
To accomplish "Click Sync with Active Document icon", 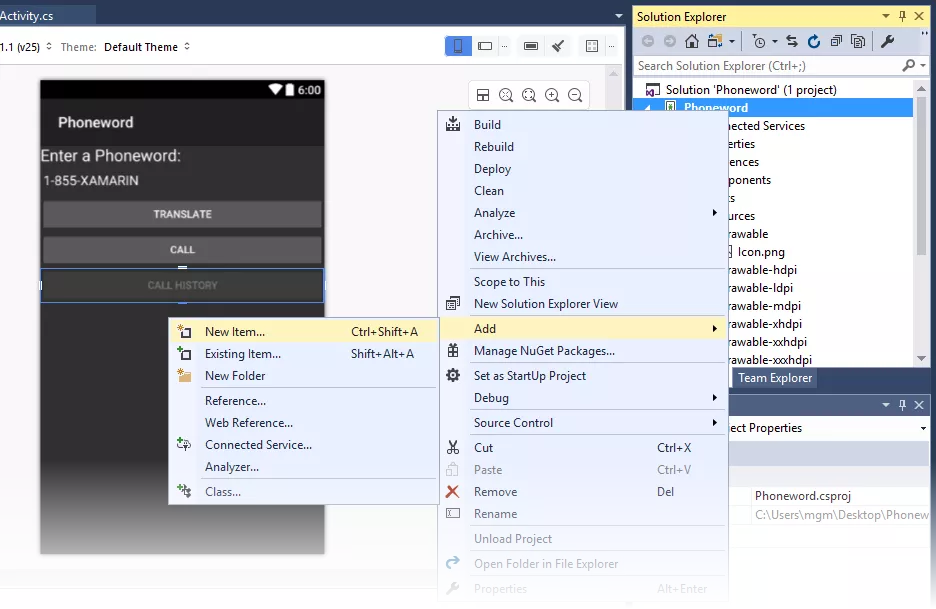I will pyautogui.click(x=792, y=41).
